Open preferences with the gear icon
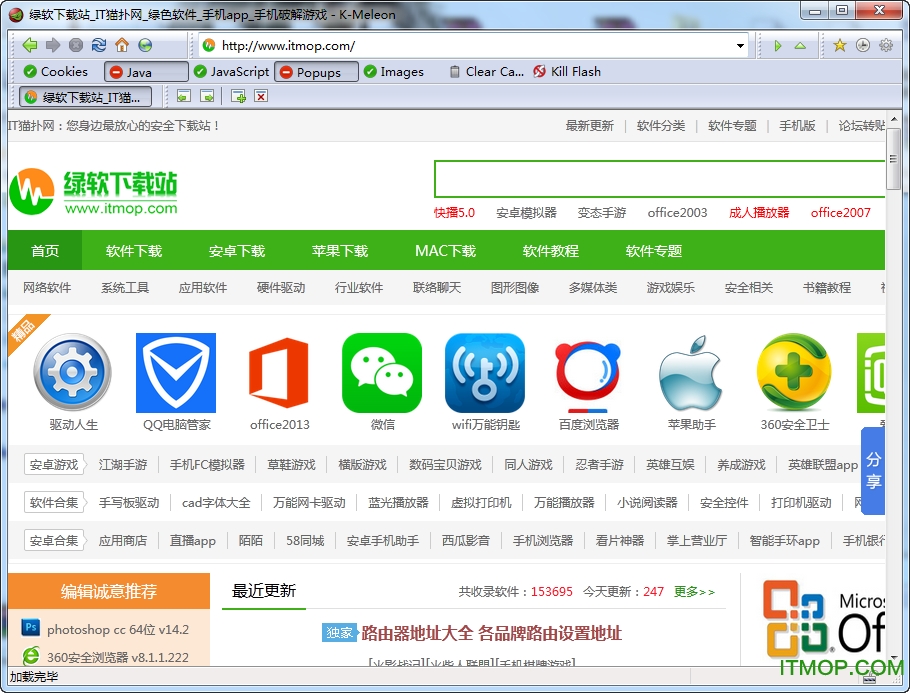The image size is (910, 693). [886, 45]
